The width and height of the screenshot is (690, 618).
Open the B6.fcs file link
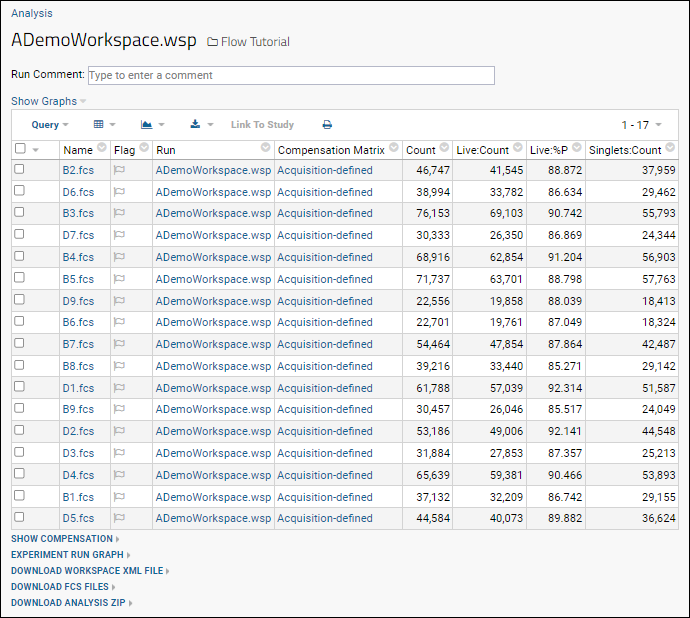(x=78, y=323)
